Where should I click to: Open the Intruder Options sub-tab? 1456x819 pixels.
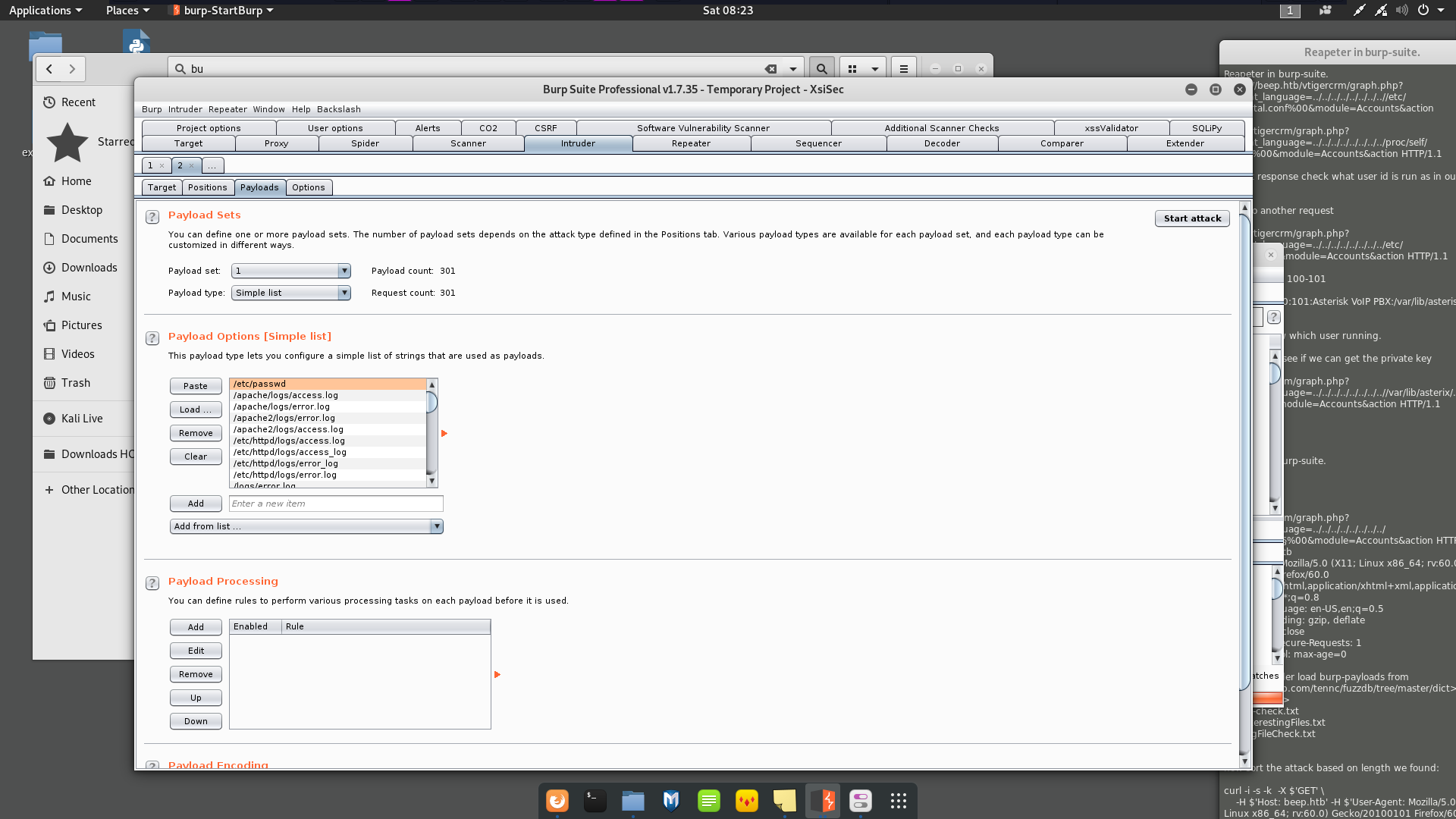[x=308, y=187]
